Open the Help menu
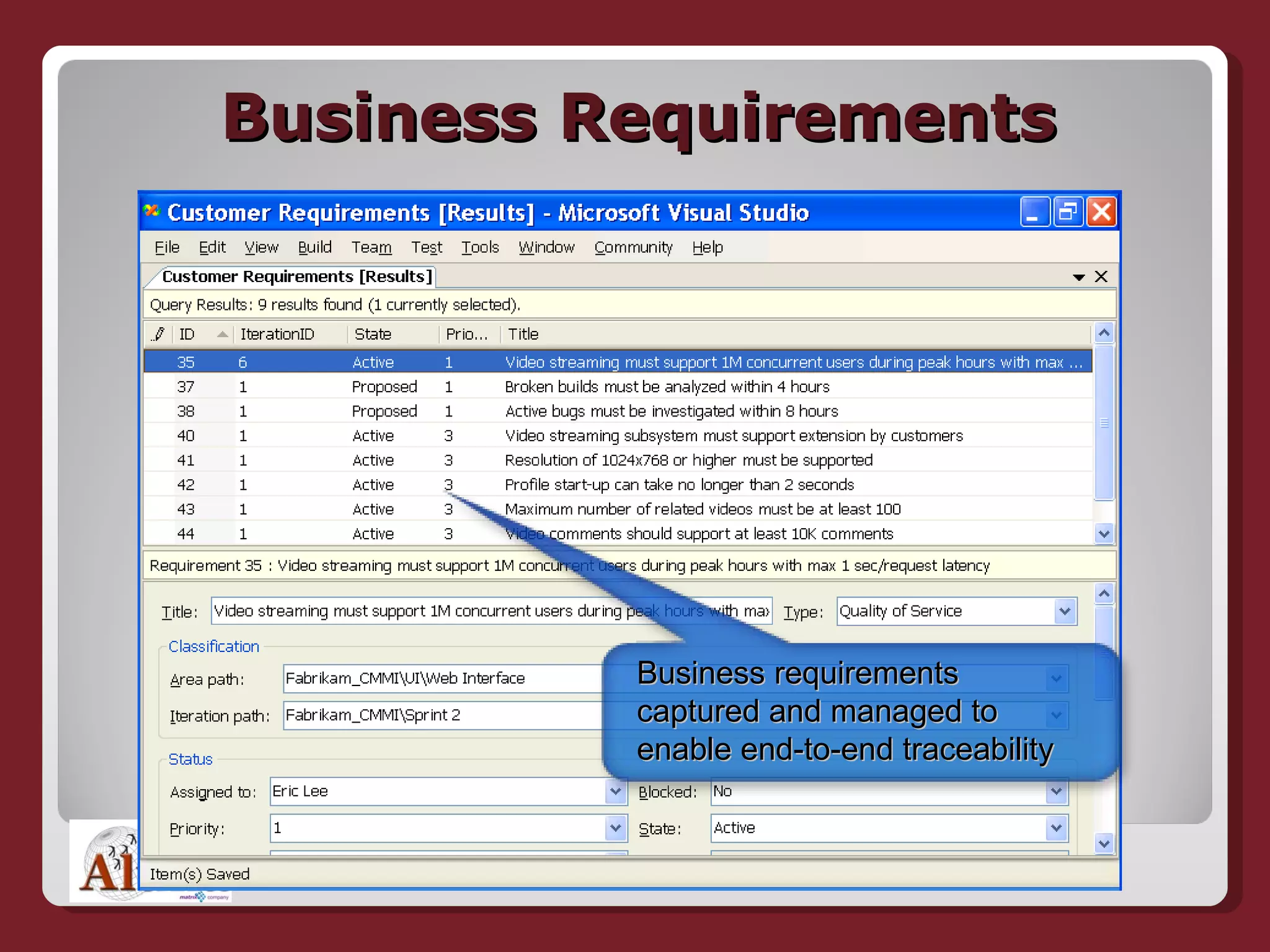The width and height of the screenshot is (1270, 952). pos(708,247)
